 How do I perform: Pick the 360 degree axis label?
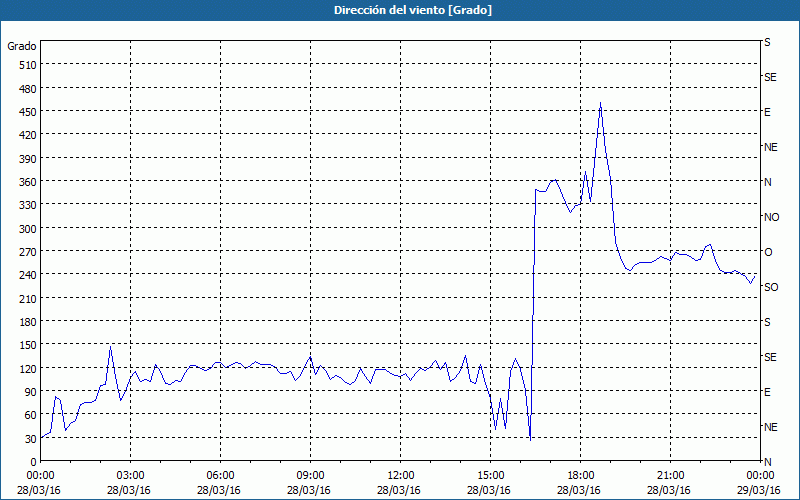29,182
